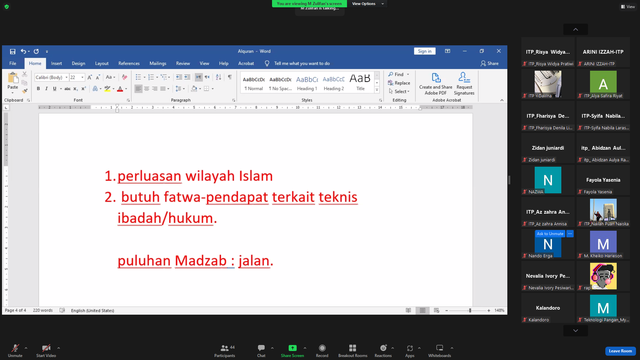Toggle Show/Hide paragraph marks
The width and height of the screenshot is (640, 360).
(x=230, y=77)
